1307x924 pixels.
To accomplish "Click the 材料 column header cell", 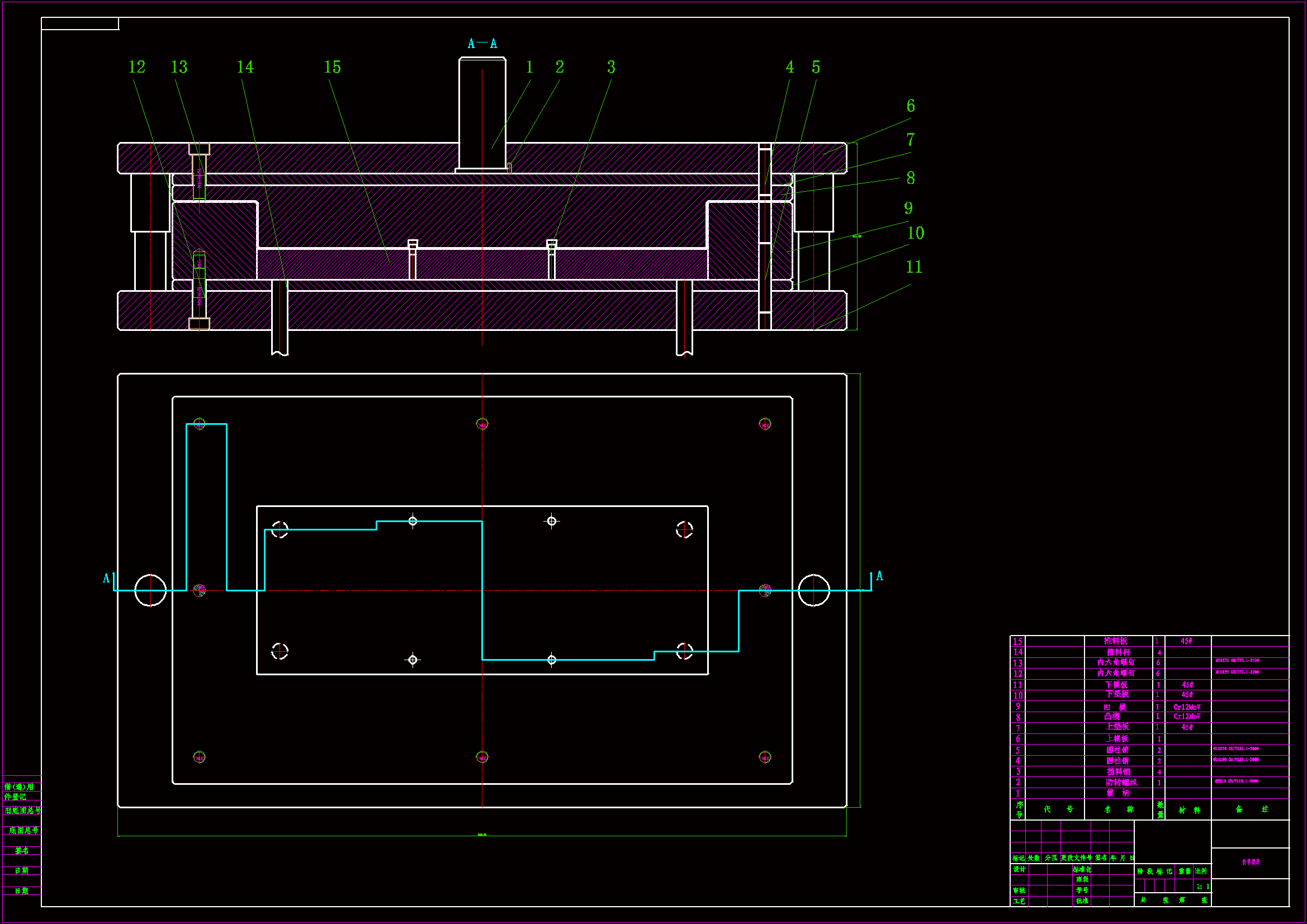I will (x=1188, y=809).
